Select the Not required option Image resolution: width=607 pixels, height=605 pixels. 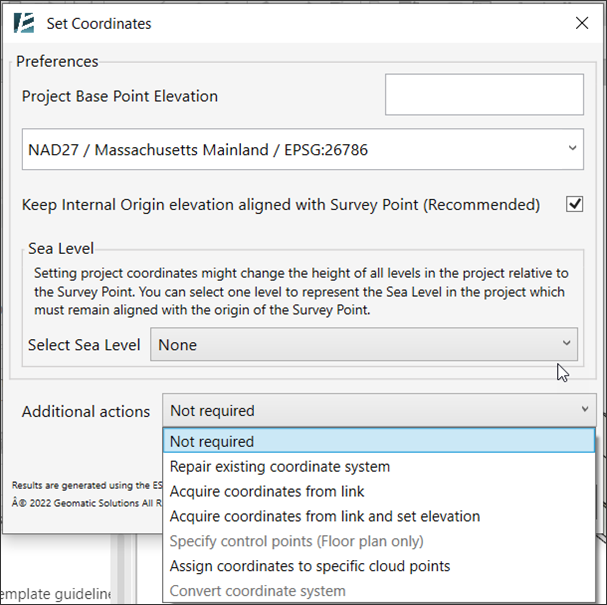[379, 440]
